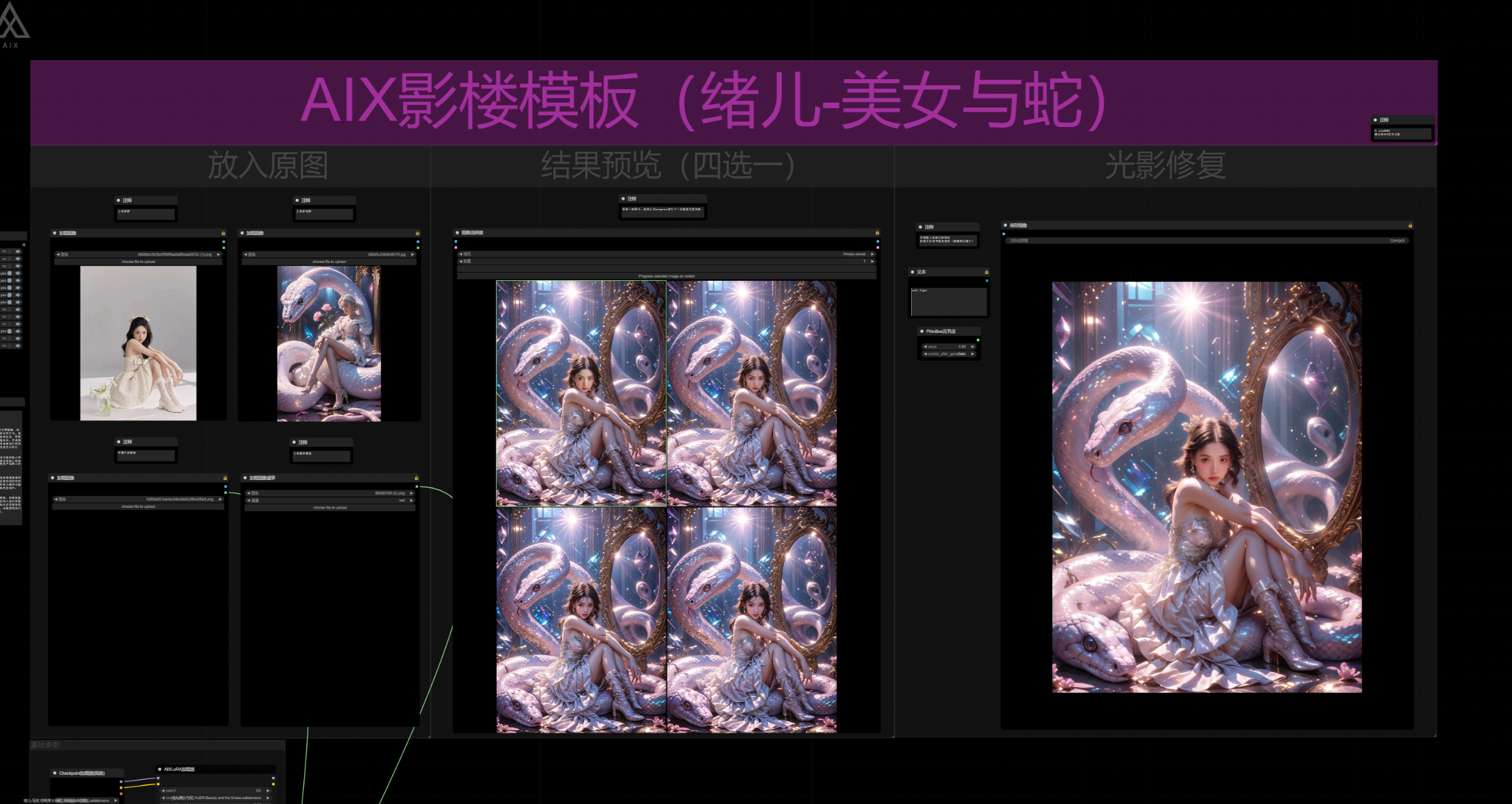Click the final saved image in the Save Image node
Viewport: 1512px width, 804px height.
1207,487
